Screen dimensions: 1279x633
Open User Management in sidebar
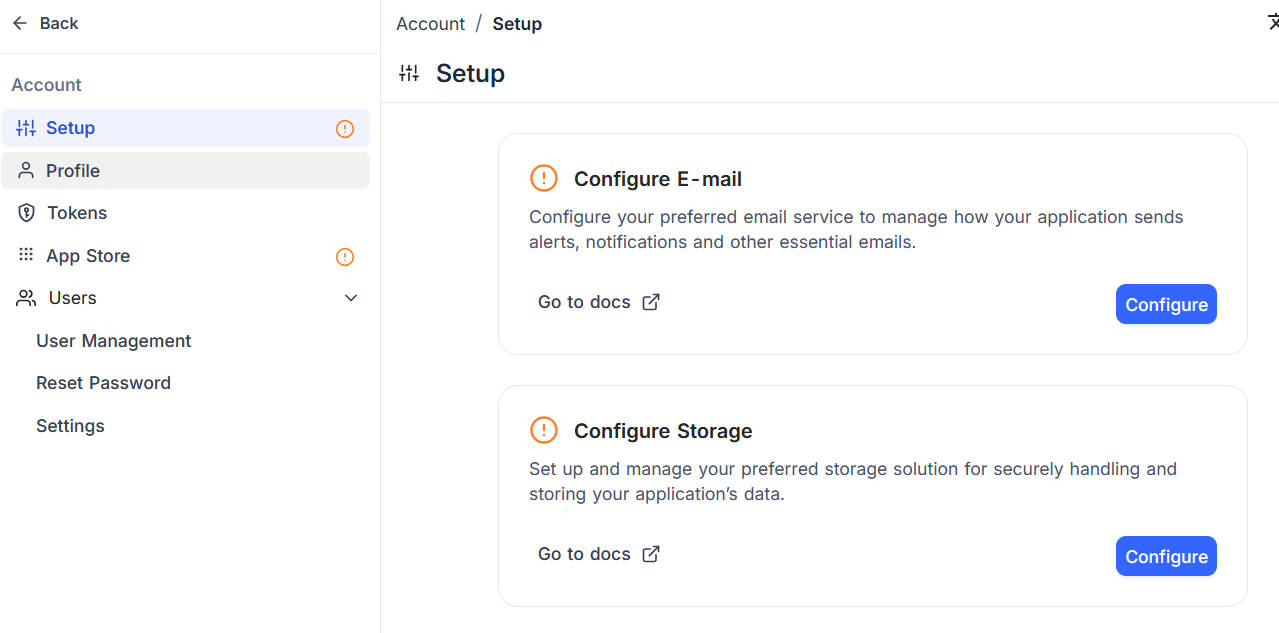[113, 341]
